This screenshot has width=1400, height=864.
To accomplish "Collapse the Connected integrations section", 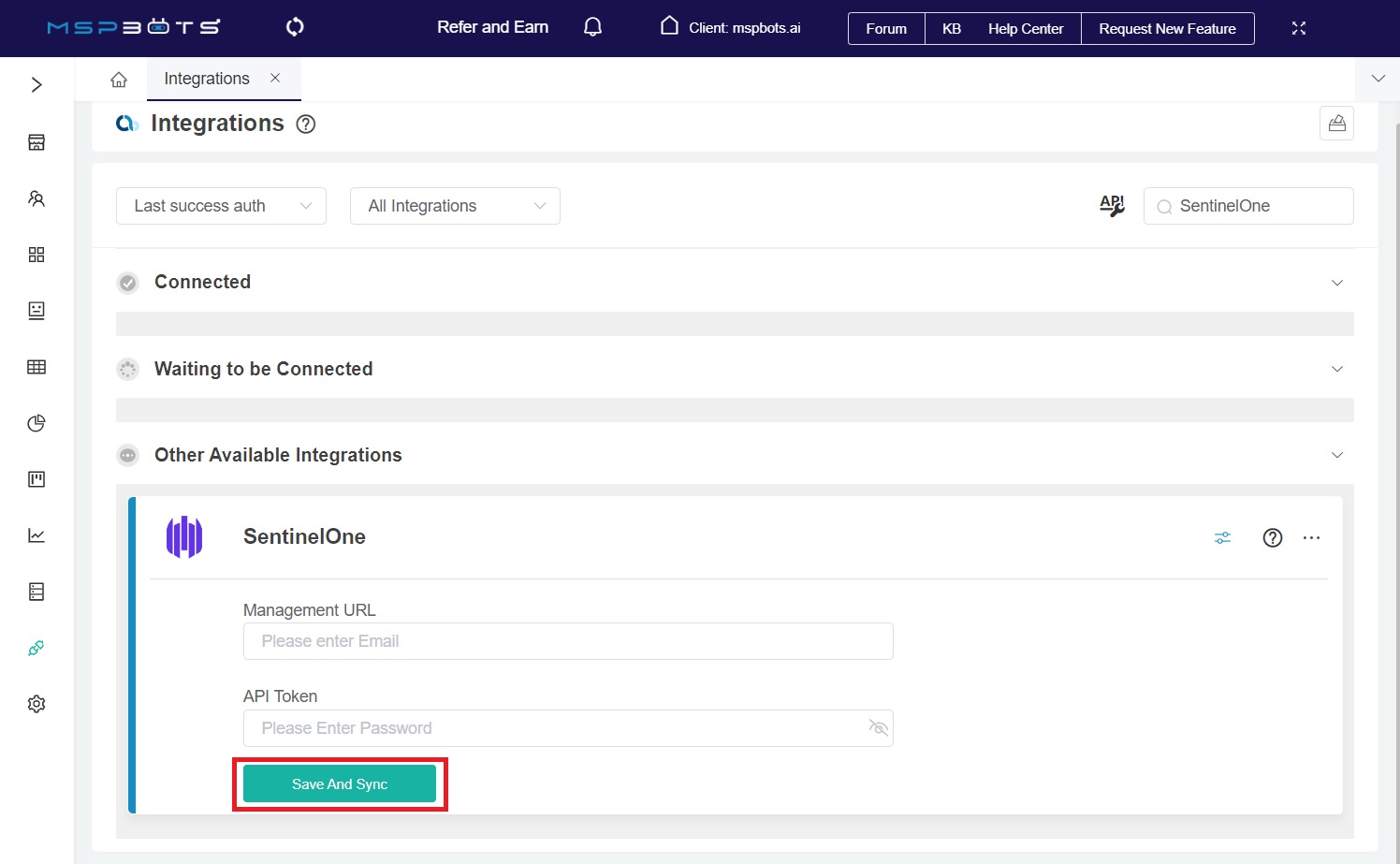I will (x=1337, y=282).
